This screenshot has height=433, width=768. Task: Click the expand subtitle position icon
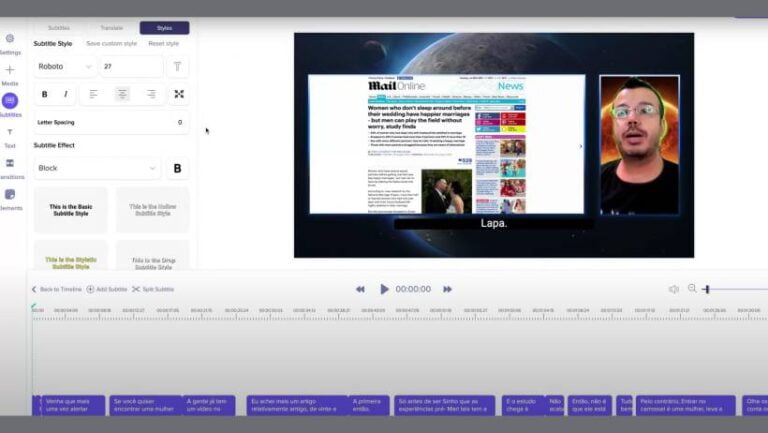tap(178, 94)
